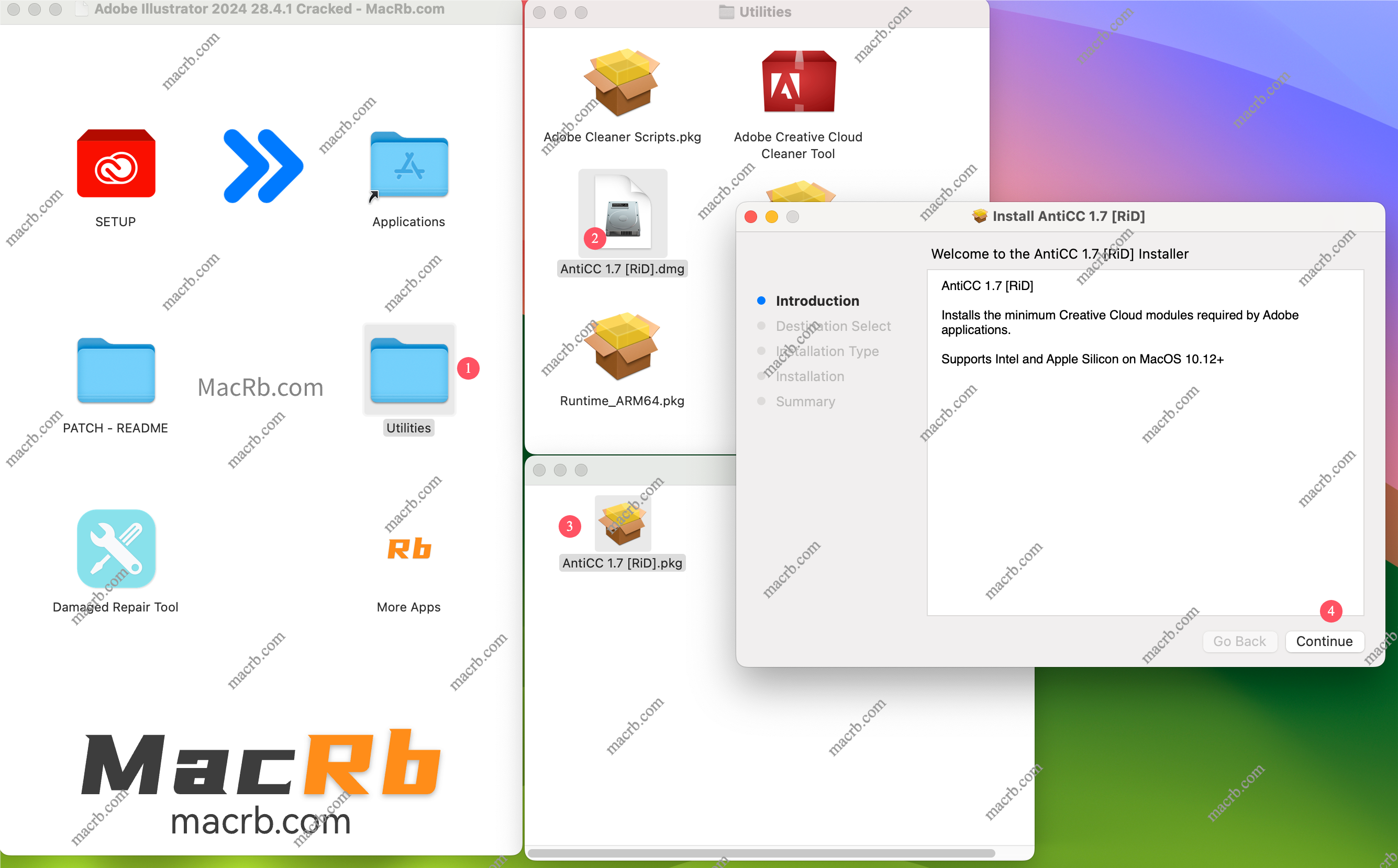Click the Install AntiCC 1.7 [RiD] window title
The height and width of the screenshot is (868, 1398).
tap(1069, 216)
